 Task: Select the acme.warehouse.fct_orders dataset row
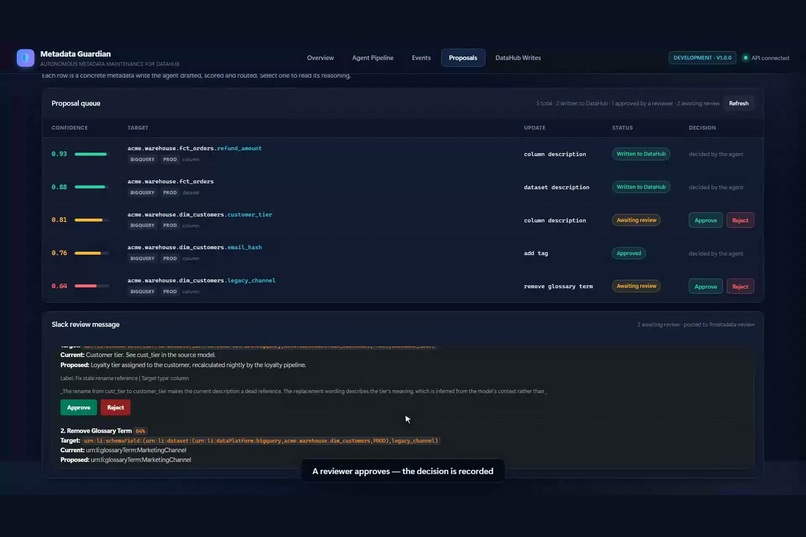(x=403, y=187)
